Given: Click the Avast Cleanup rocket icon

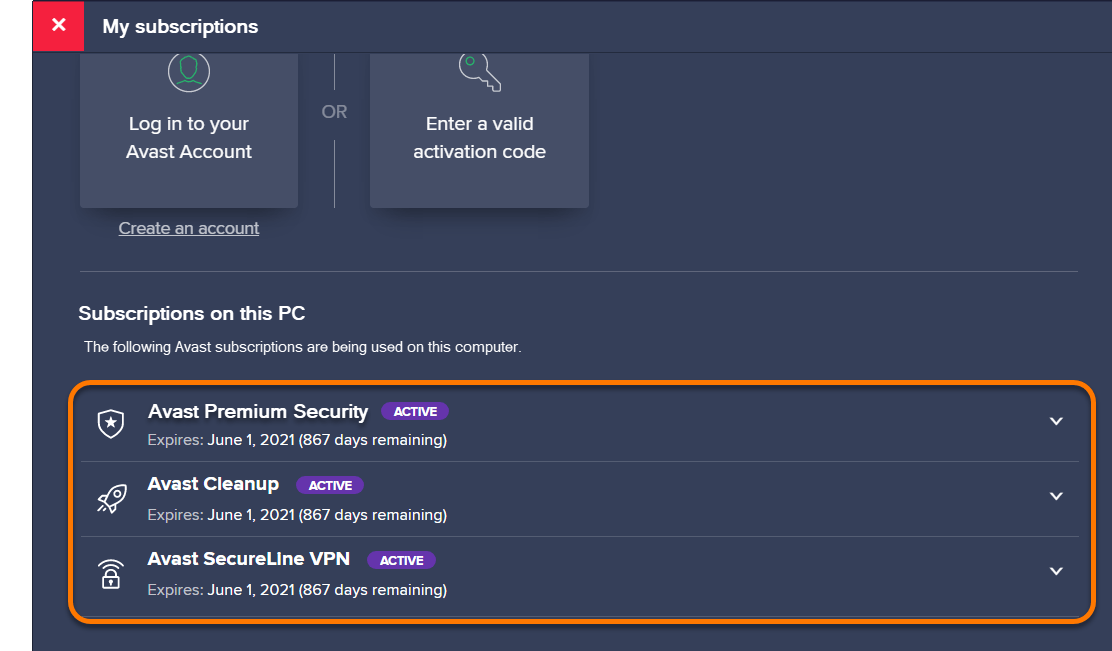Looking at the screenshot, I should [x=111, y=499].
